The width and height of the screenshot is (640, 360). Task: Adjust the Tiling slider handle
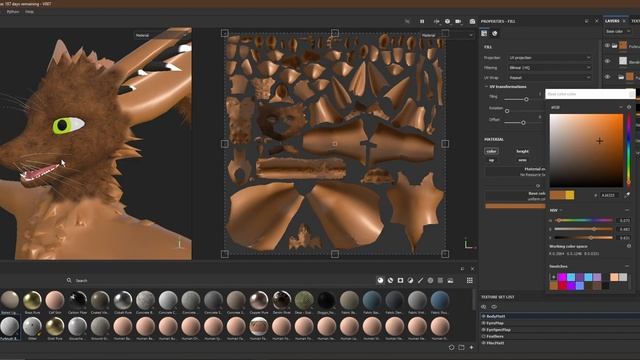pos(527,99)
